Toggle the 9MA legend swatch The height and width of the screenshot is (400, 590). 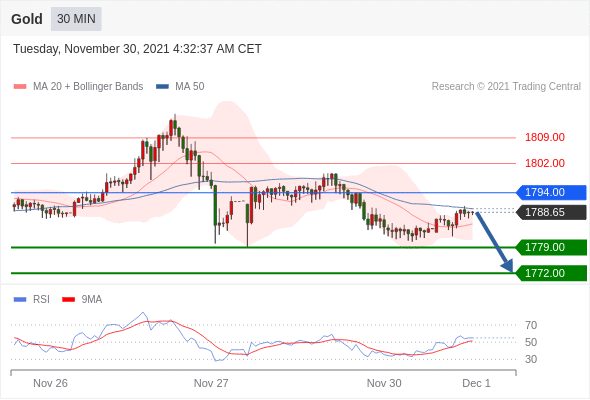pyautogui.click(x=68, y=300)
